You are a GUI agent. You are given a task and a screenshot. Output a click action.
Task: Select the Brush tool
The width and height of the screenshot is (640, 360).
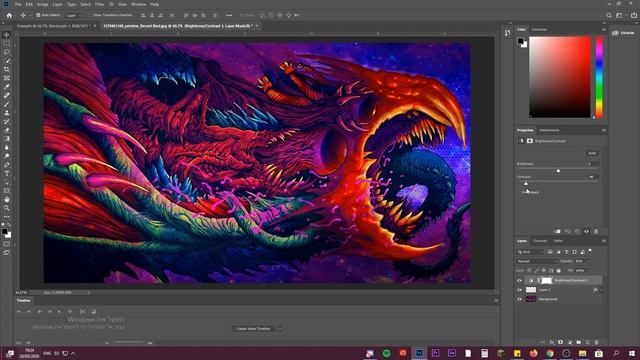(x=7, y=104)
